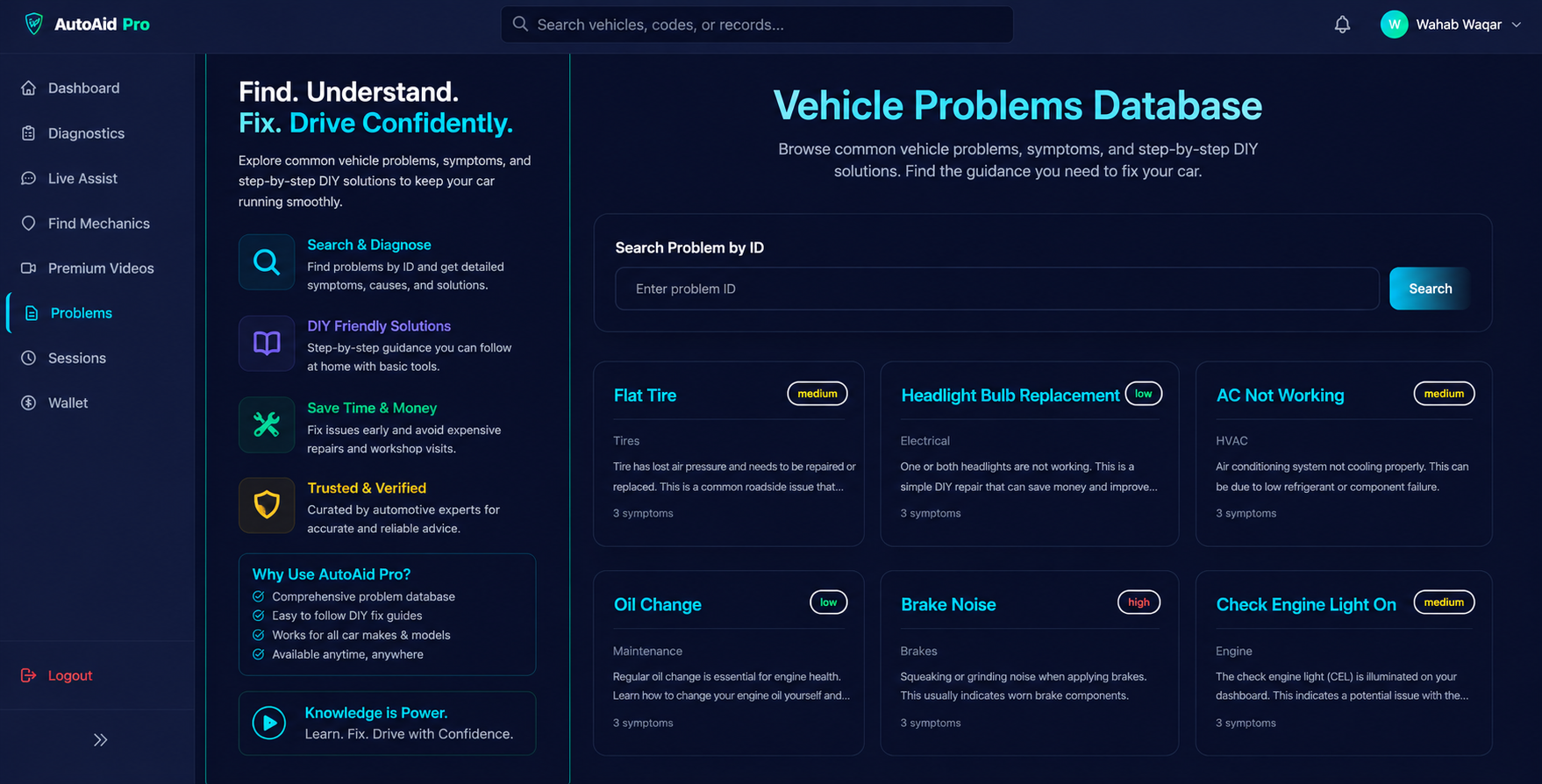Click 3 symptoms under Brake Noise
Screen dimensions: 1542x784
(931, 723)
